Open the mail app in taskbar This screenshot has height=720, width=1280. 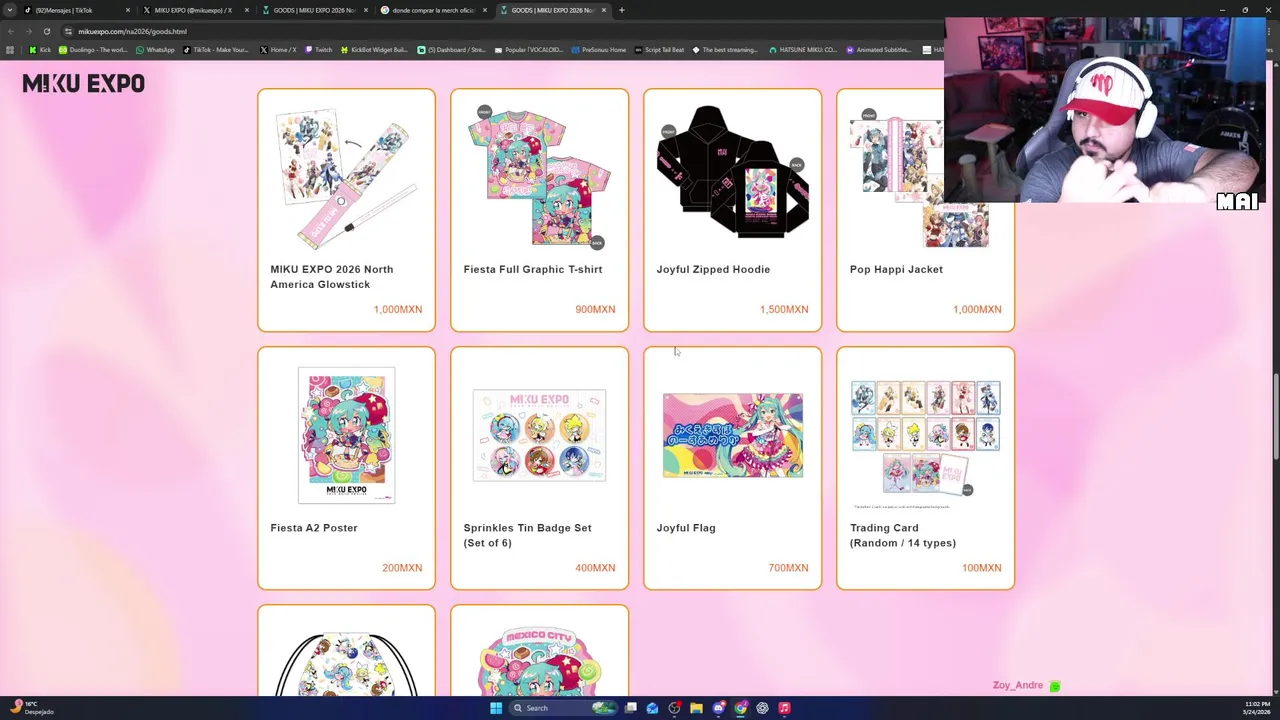[x=652, y=708]
